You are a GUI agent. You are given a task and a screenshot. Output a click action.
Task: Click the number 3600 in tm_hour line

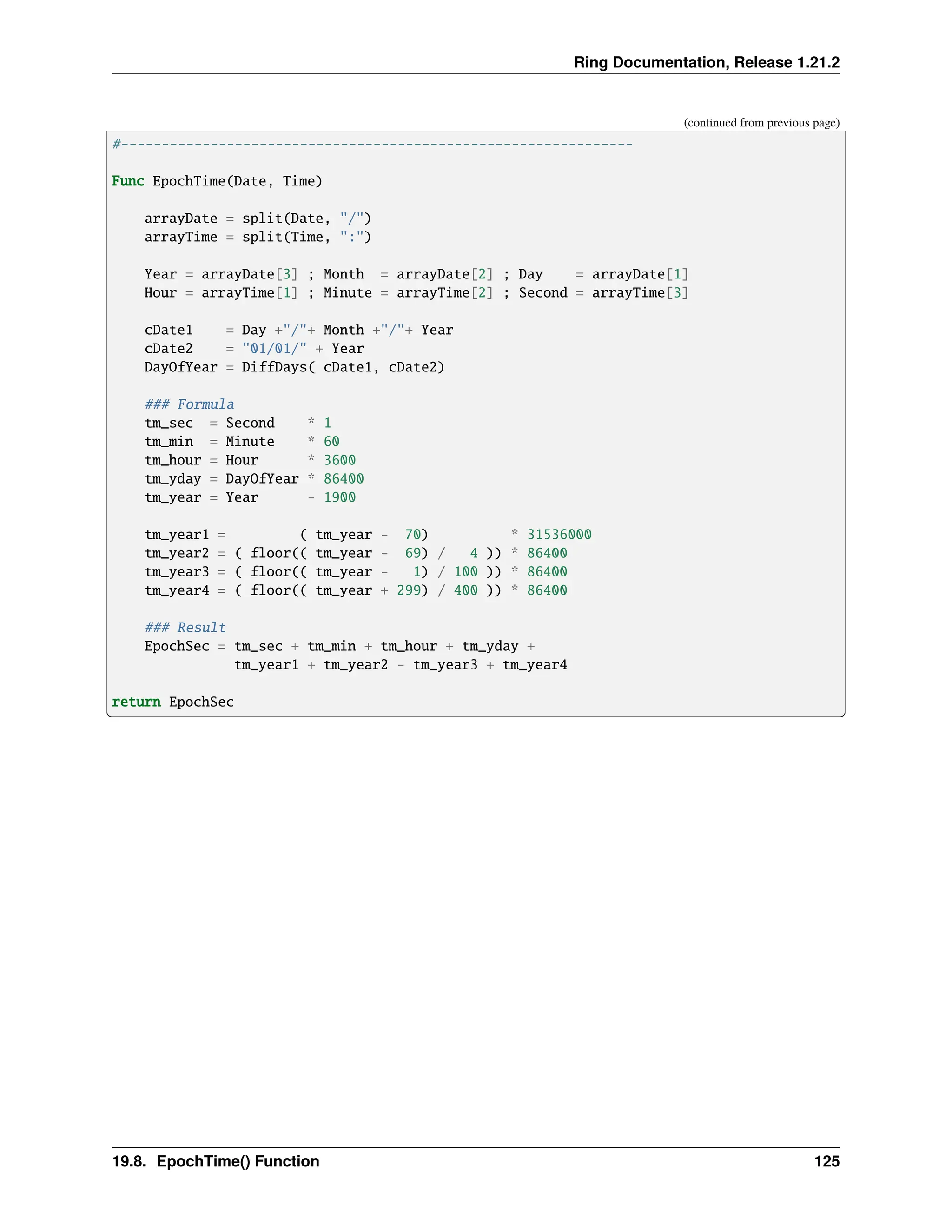coord(339,460)
